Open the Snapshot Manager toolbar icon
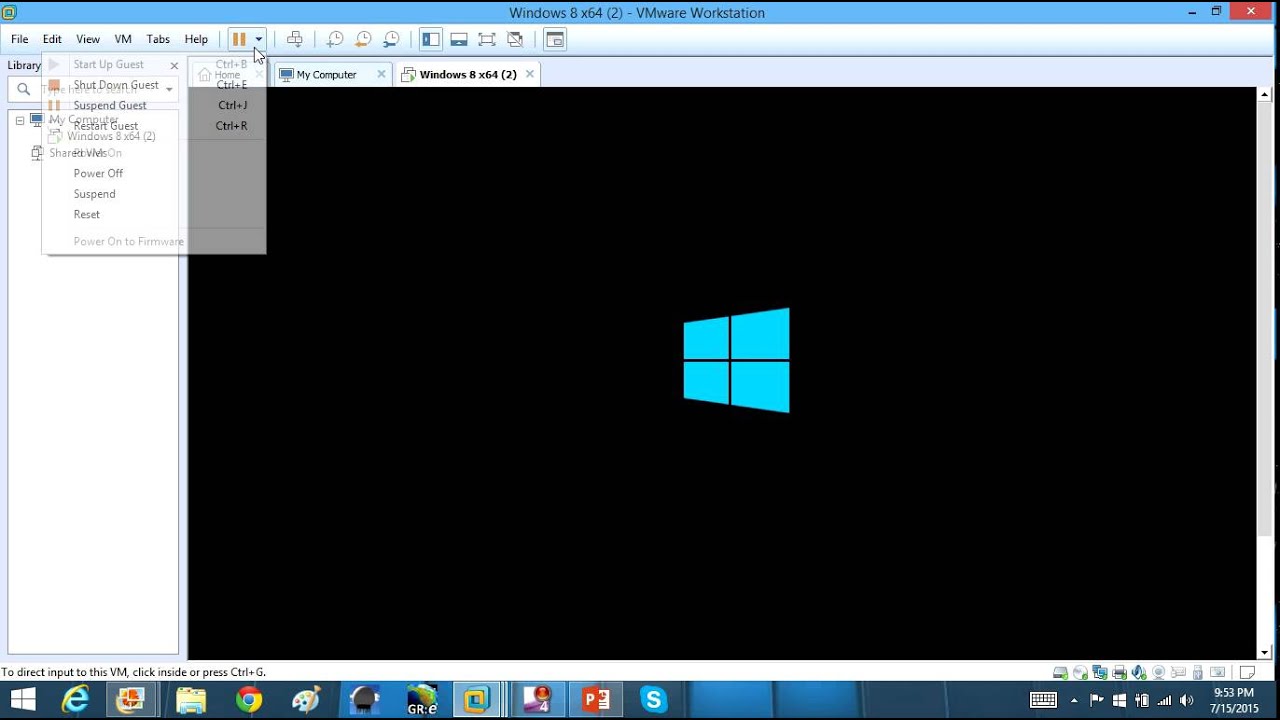This screenshot has width=1280, height=720. click(x=391, y=39)
